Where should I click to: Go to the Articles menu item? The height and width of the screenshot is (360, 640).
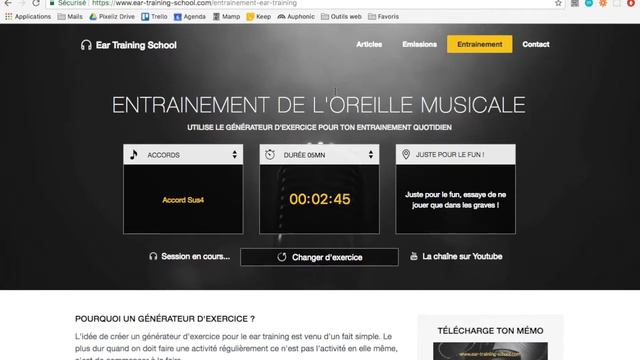click(x=369, y=44)
